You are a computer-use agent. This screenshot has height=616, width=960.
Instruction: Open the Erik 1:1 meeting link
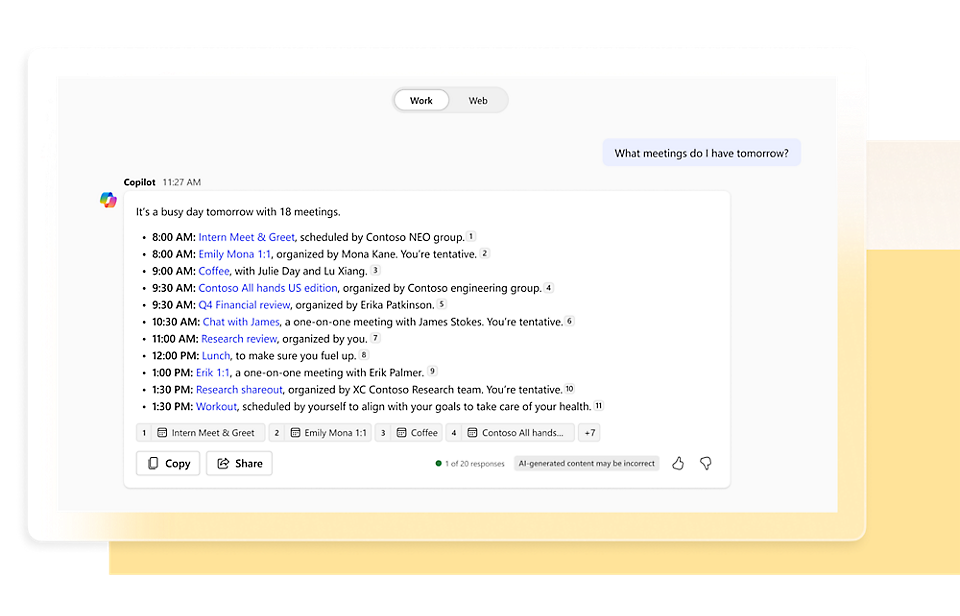[212, 373]
